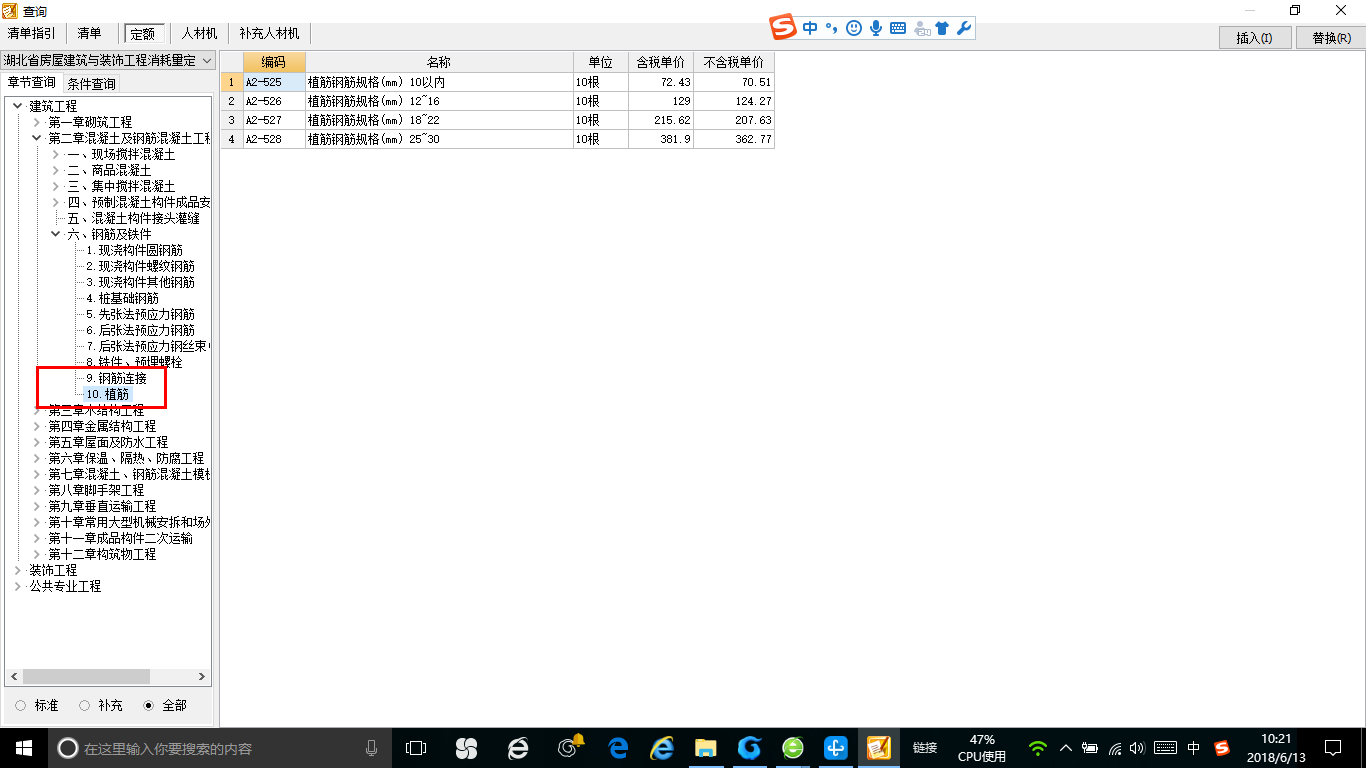Click the 插入(I) button
Image resolution: width=1366 pixels, height=768 pixels.
pyautogui.click(x=1254, y=38)
